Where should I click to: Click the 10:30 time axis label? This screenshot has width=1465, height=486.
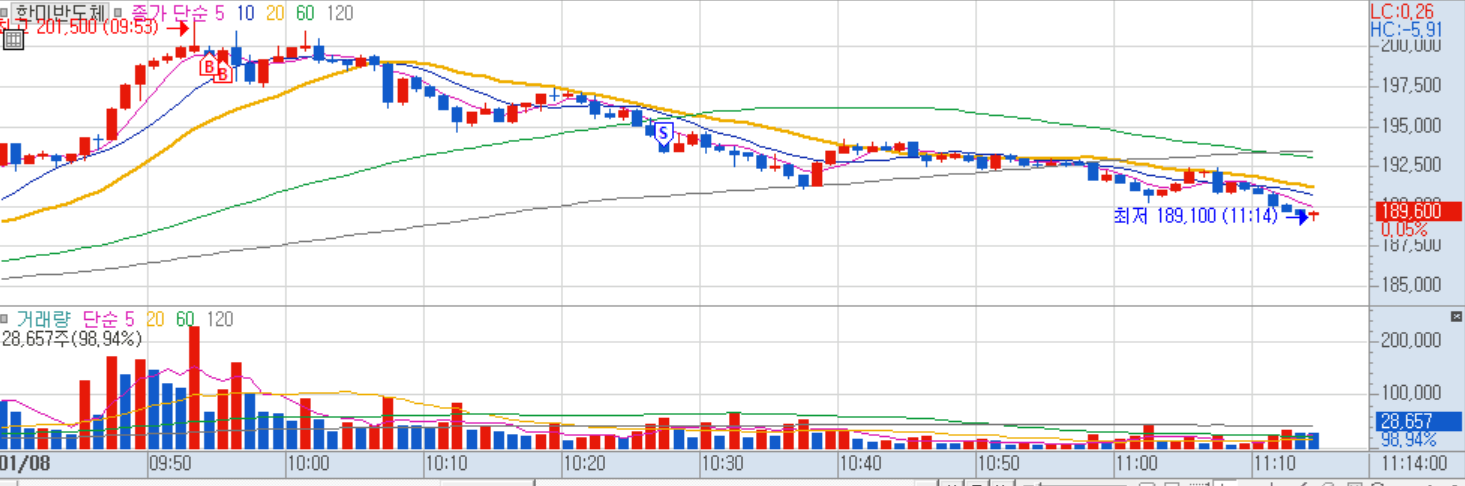coord(722,463)
